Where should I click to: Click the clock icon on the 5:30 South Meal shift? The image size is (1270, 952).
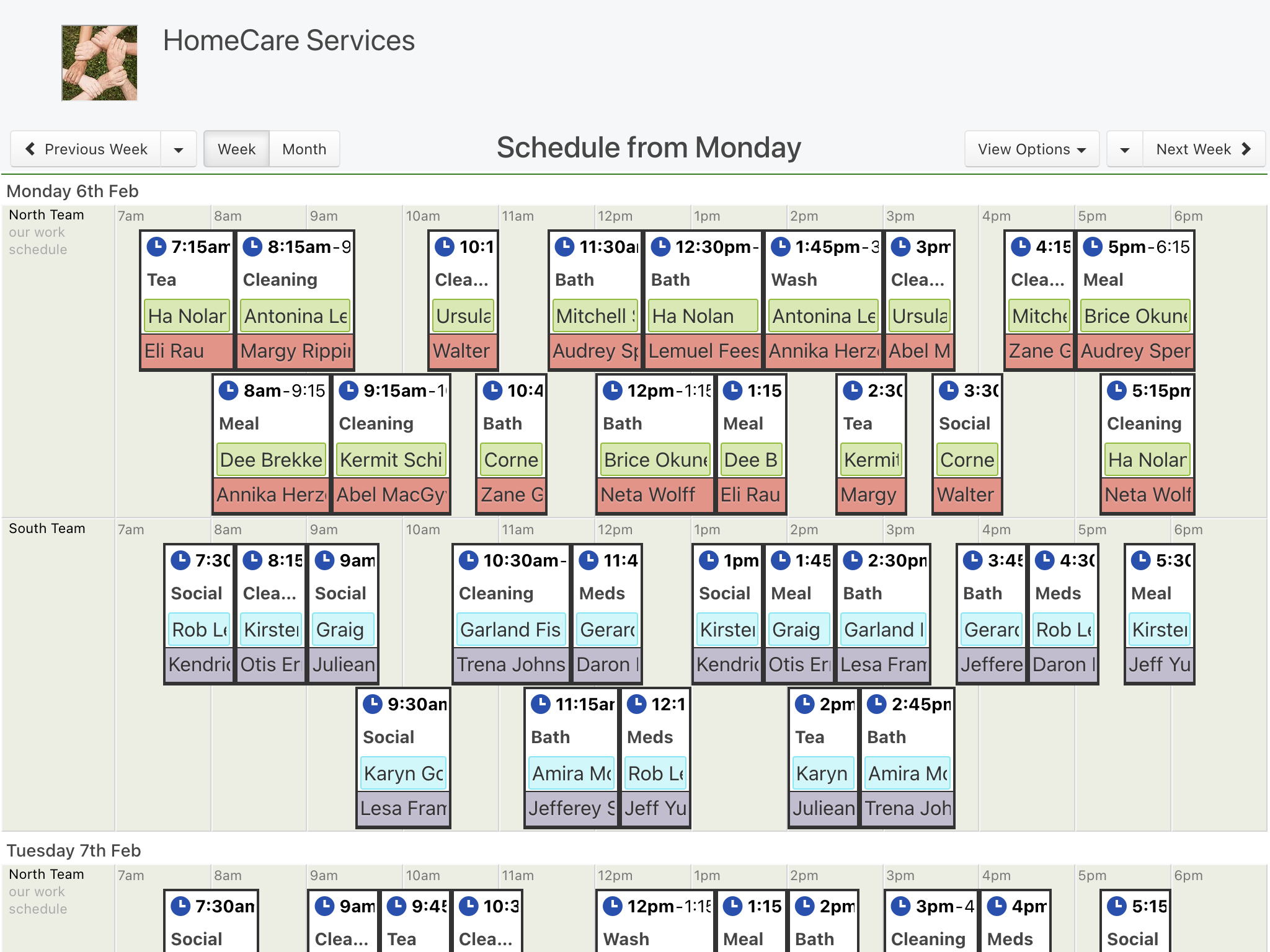(1141, 560)
